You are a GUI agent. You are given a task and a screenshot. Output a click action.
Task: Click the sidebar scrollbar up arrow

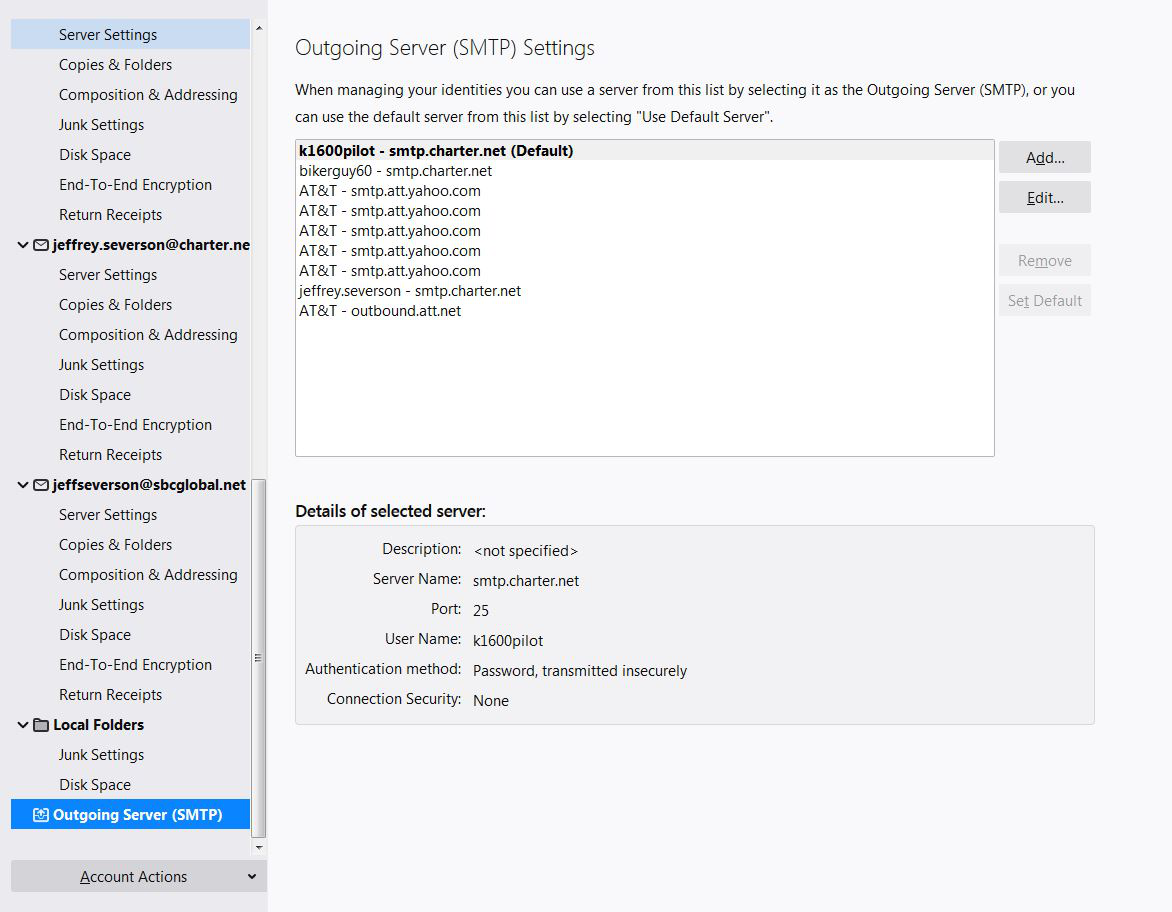point(259,28)
